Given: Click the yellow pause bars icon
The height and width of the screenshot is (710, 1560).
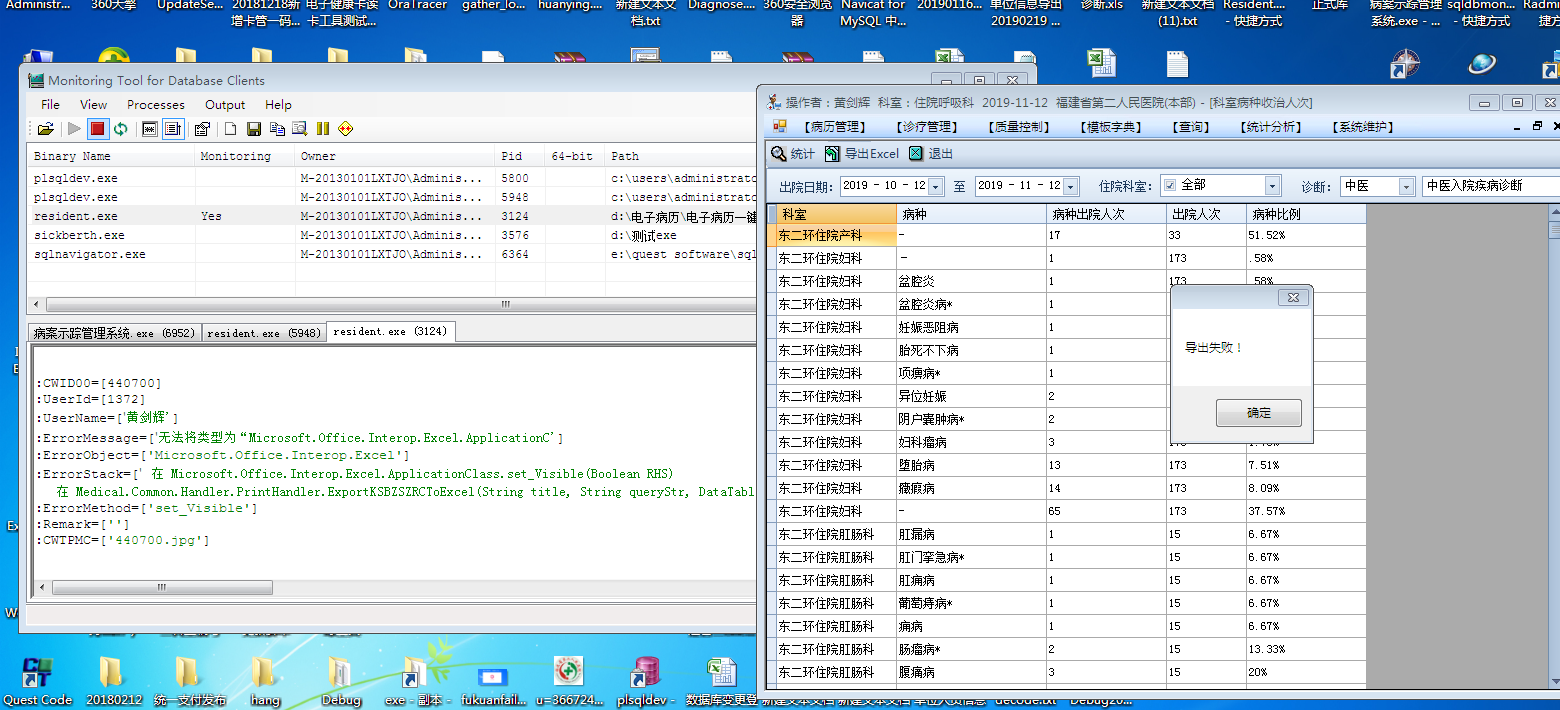Looking at the screenshot, I should point(322,128).
